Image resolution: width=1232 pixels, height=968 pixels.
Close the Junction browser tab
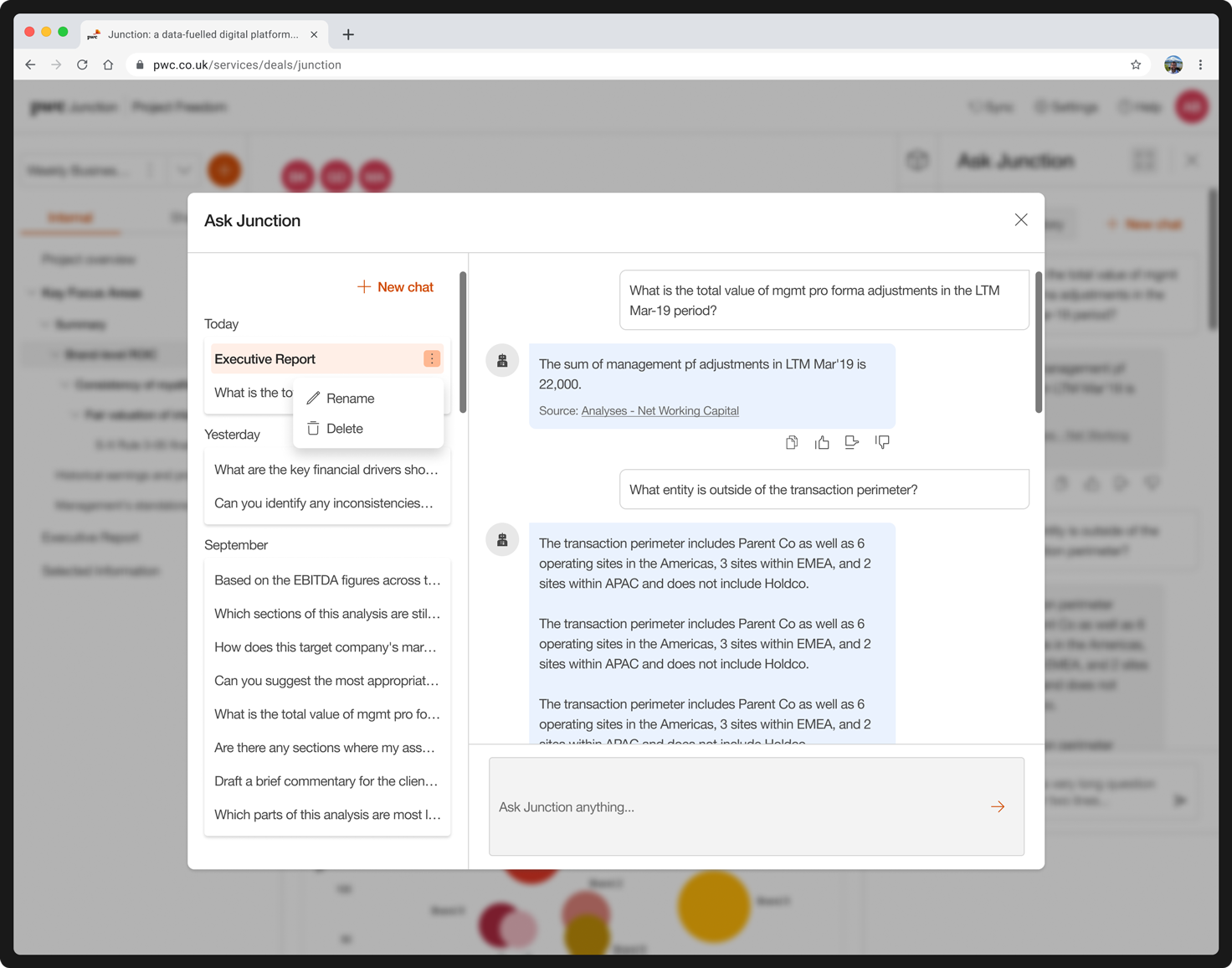pyautogui.click(x=314, y=34)
